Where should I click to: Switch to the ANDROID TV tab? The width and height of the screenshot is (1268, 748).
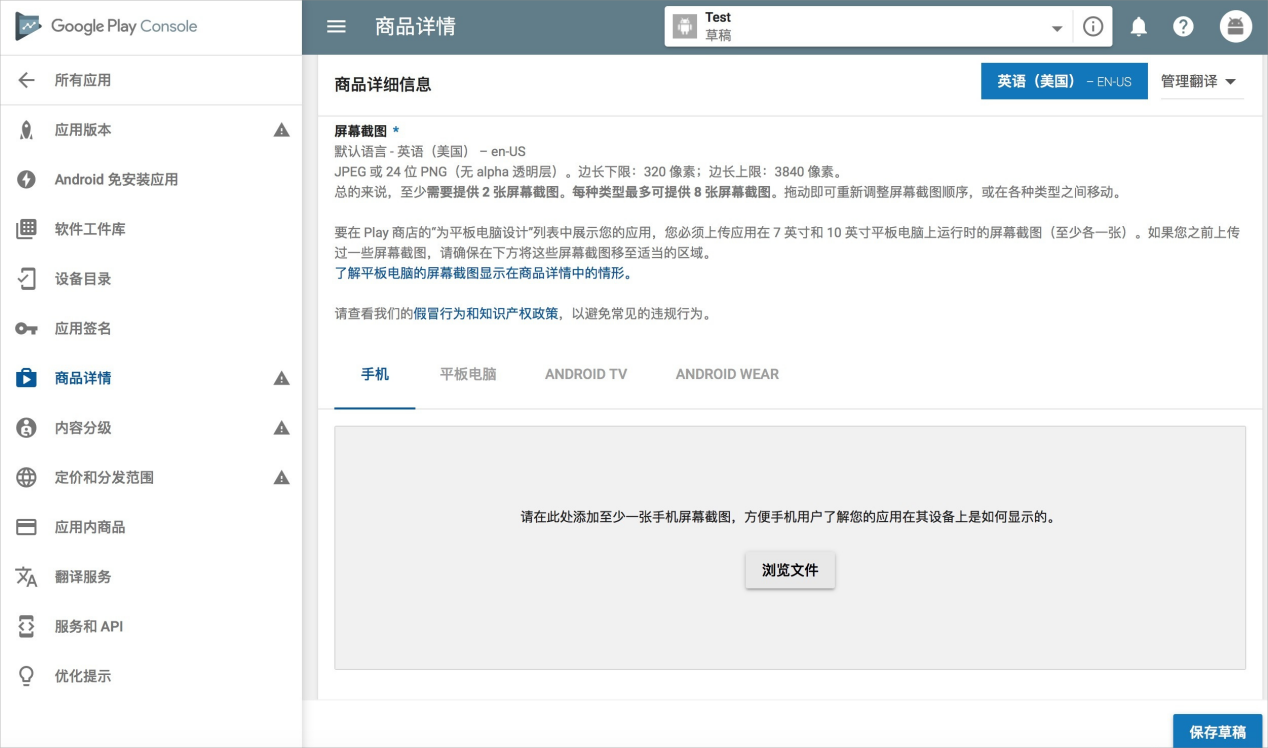[586, 374]
